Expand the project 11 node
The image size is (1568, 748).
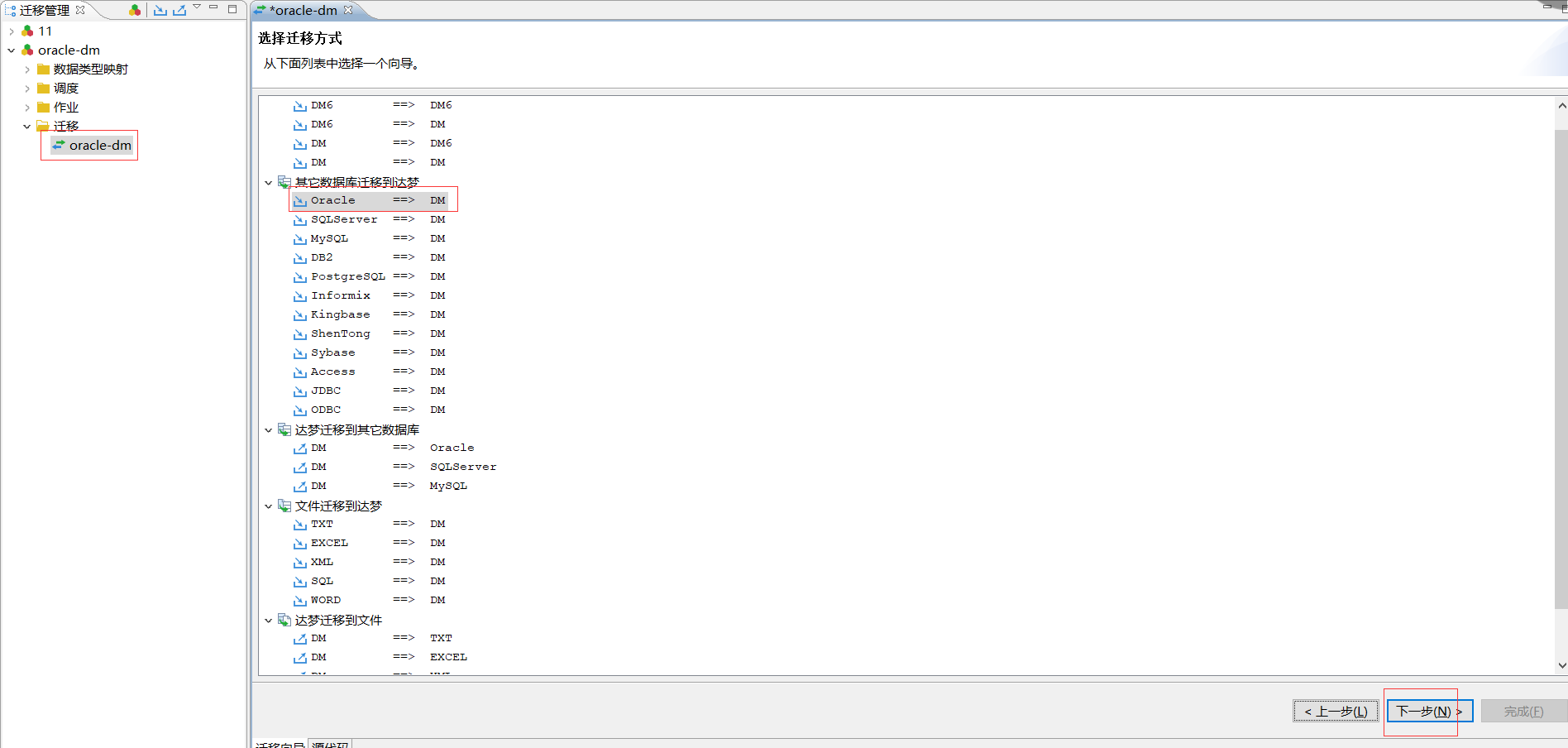pos(12,31)
